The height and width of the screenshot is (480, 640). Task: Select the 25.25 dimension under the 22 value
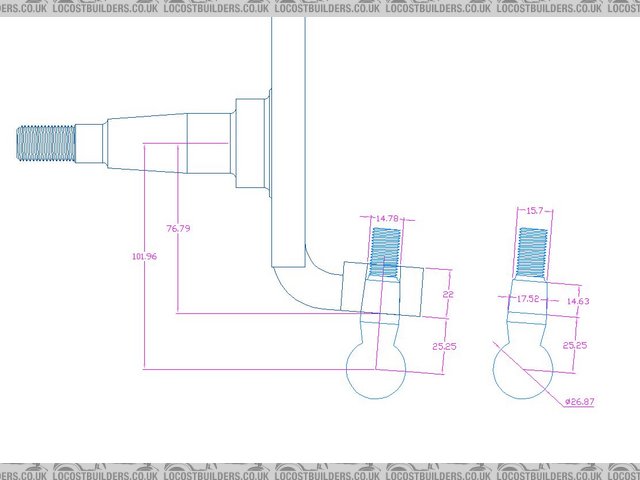click(444, 347)
